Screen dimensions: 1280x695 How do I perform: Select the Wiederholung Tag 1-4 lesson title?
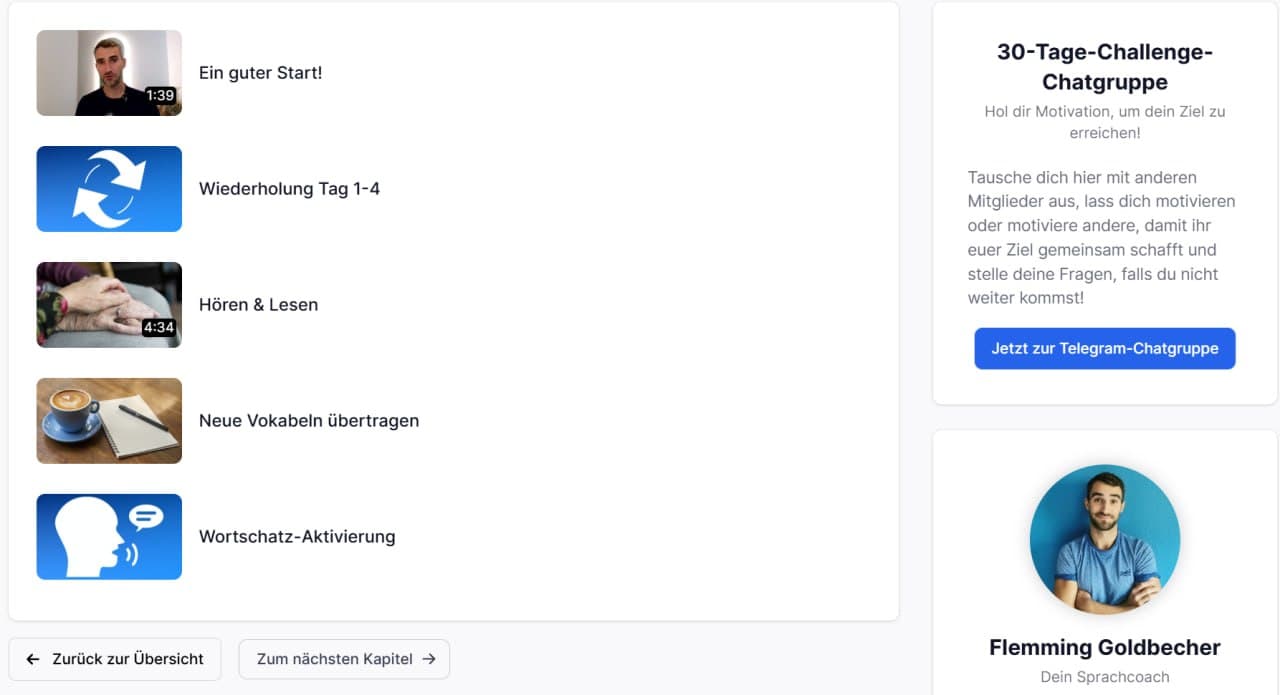click(290, 188)
